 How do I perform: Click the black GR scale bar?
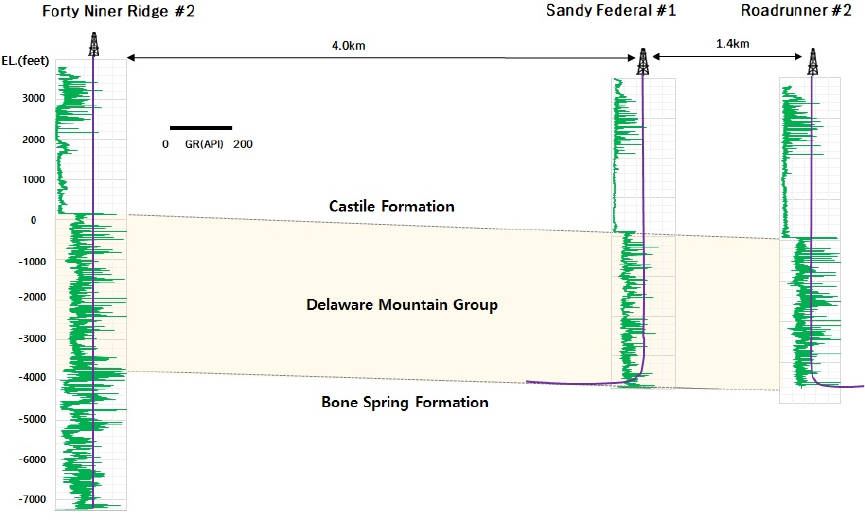pyautogui.click(x=200, y=128)
